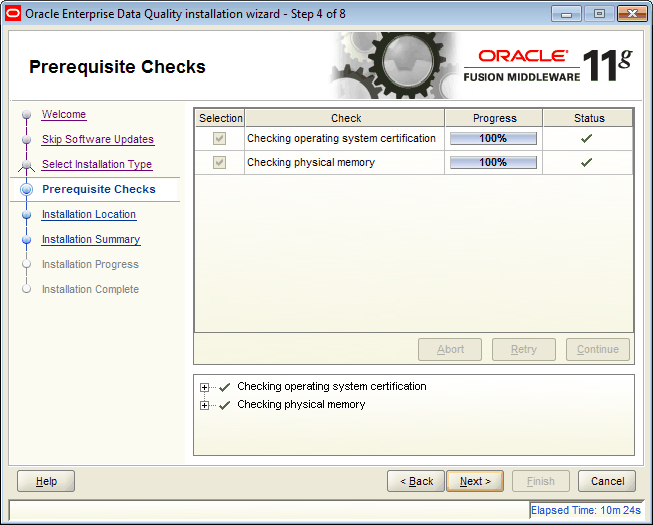Click the Select Installation Type step bullet
The width and height of the screenshot is (653, 525).
(x=27, y=164)
